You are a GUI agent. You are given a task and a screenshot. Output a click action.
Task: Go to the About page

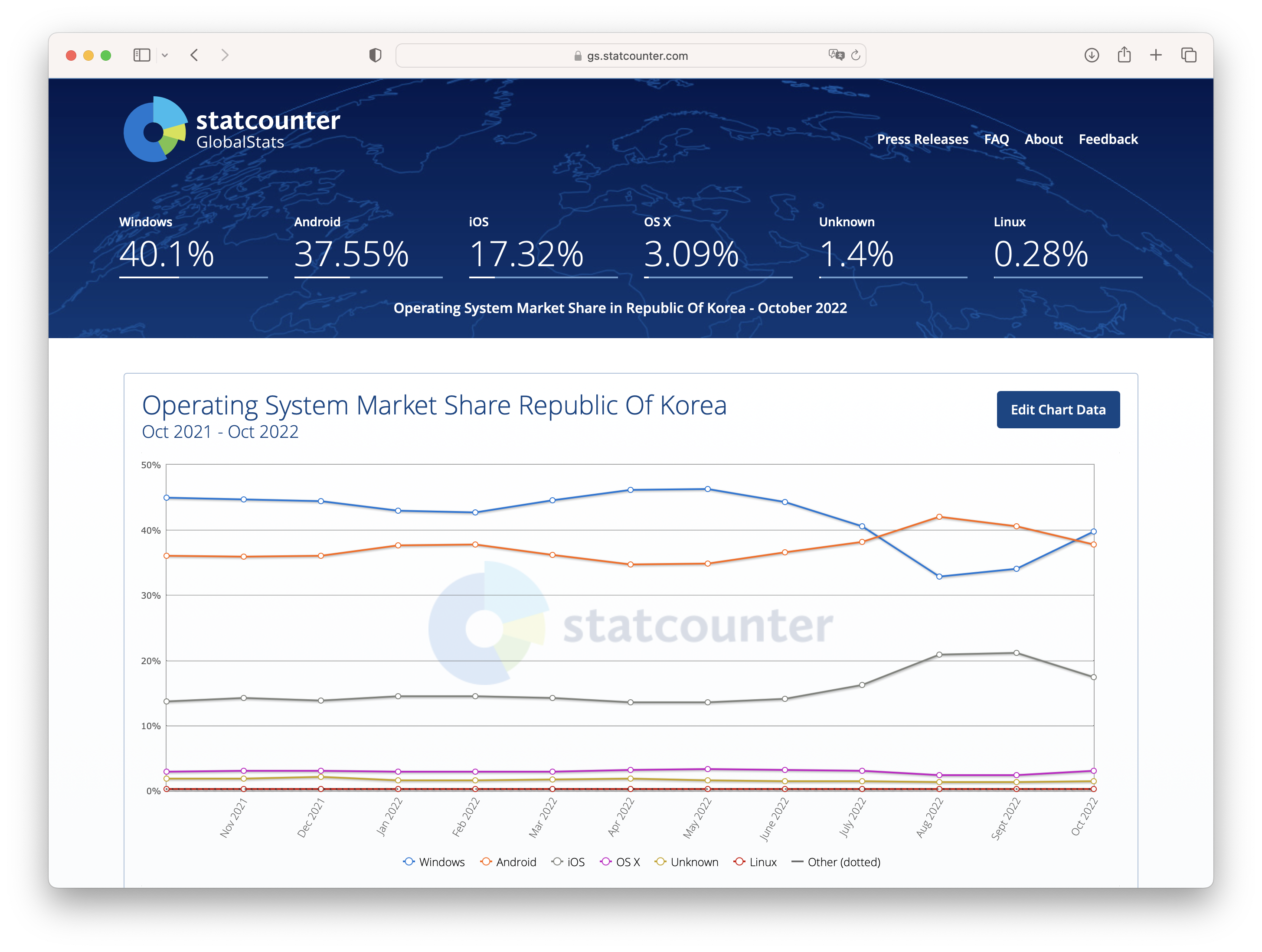pyautogui.click(x=1043, y=139)
